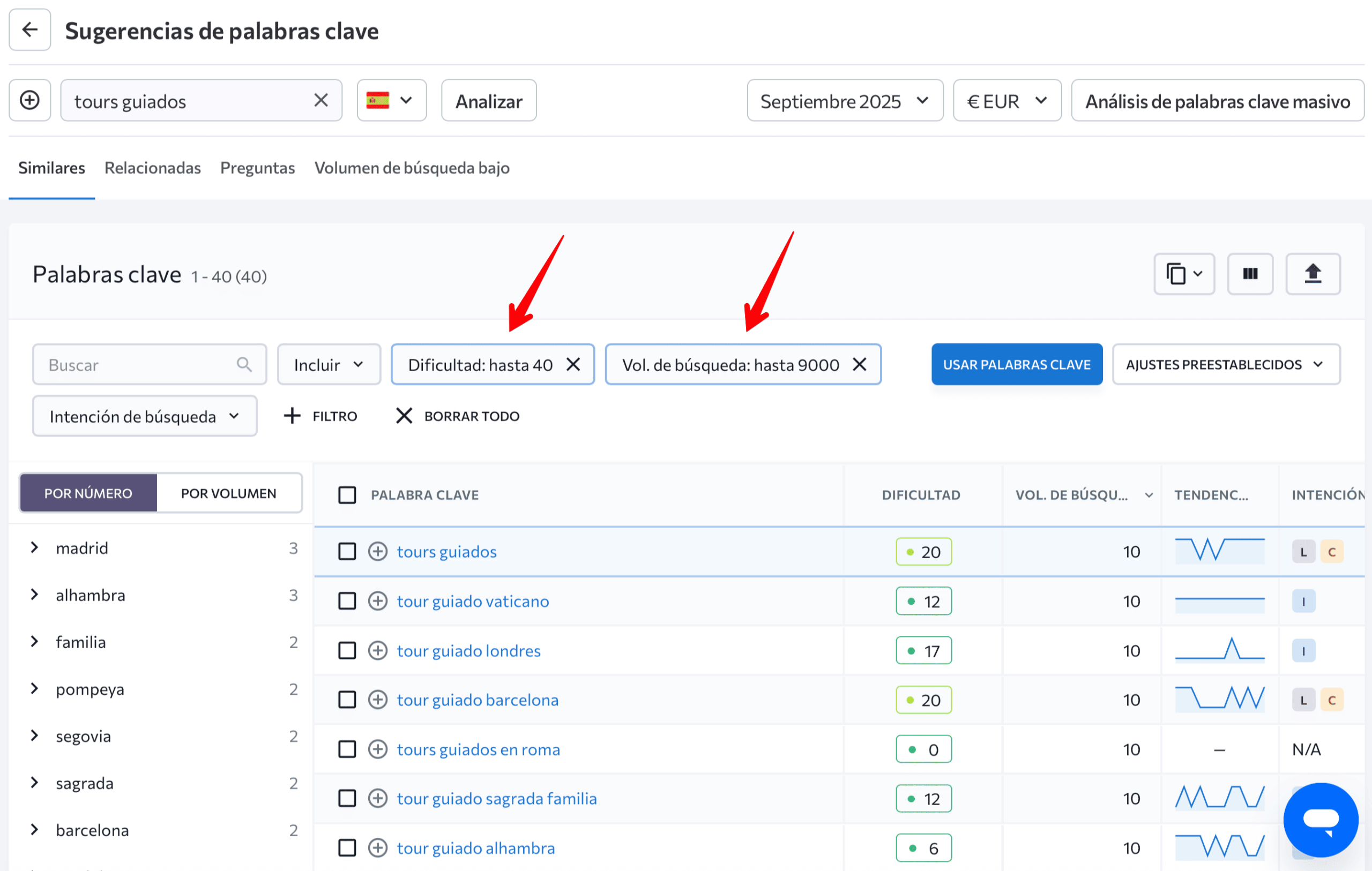This screenshot has width=1372, height=871.
Task: Open the Spain country flag dropdown
Action: [391, 101]
